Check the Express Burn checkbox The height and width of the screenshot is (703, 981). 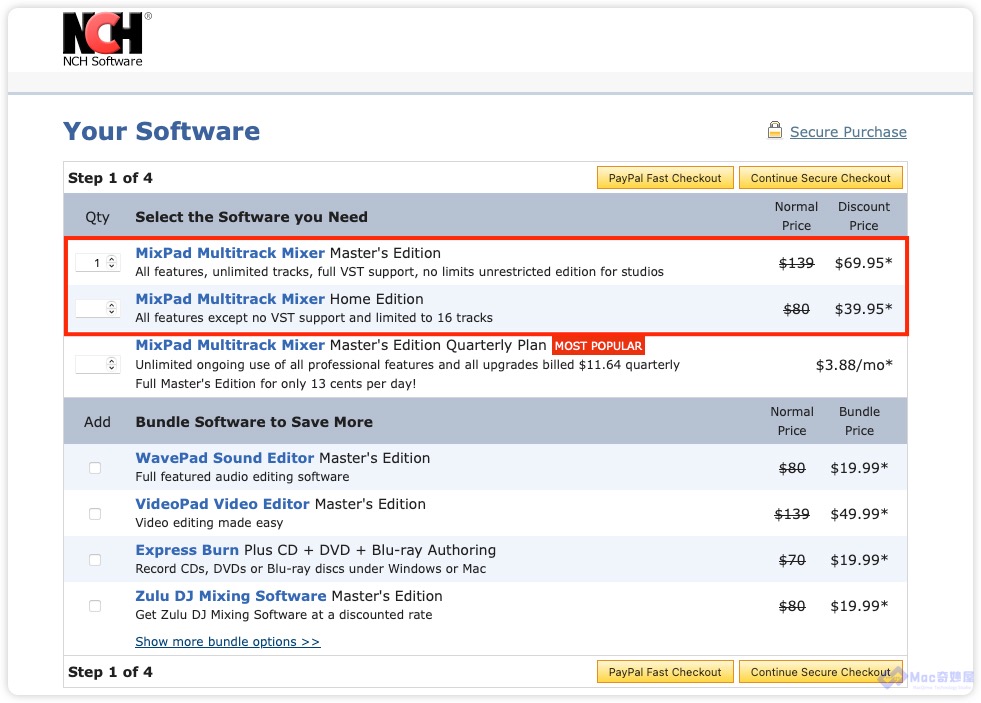95,560
